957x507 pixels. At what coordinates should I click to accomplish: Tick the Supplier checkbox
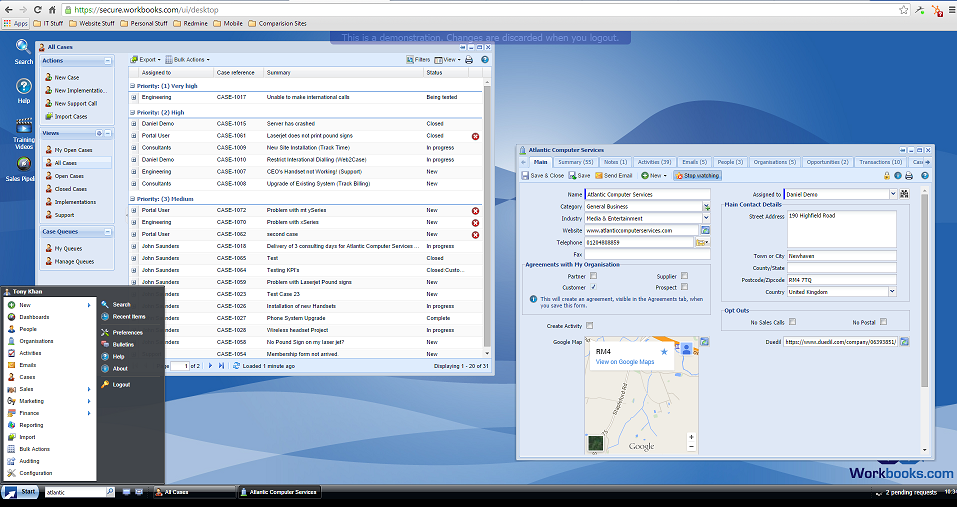coord(684,276)
